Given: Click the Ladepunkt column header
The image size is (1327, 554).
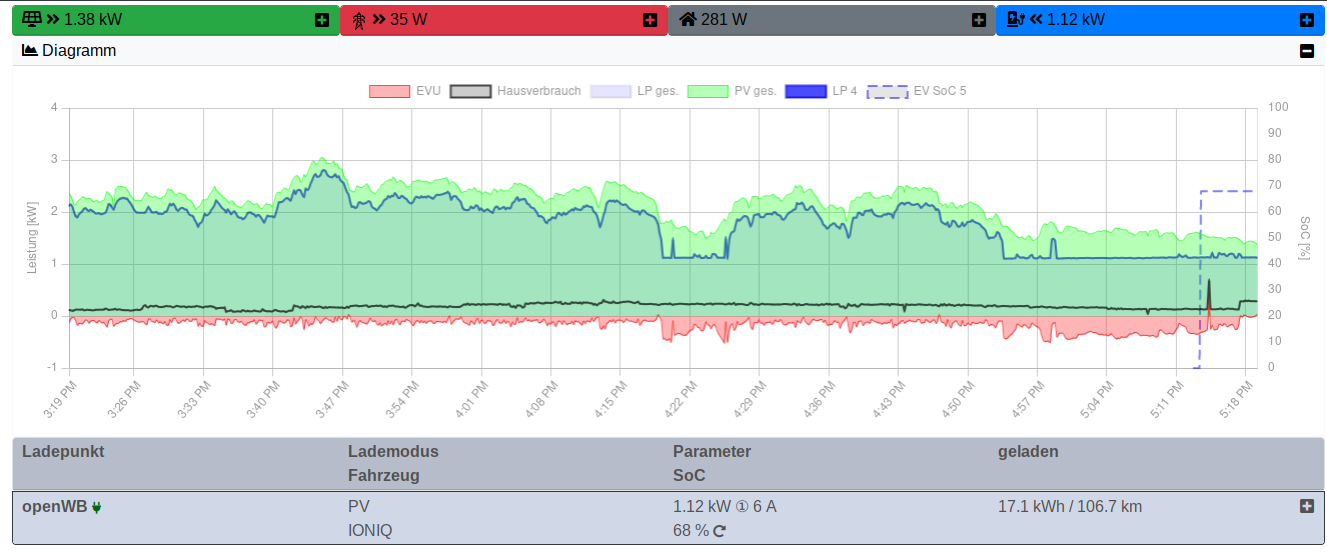Looking at the screenshot, I should click(x=63, y=451).
